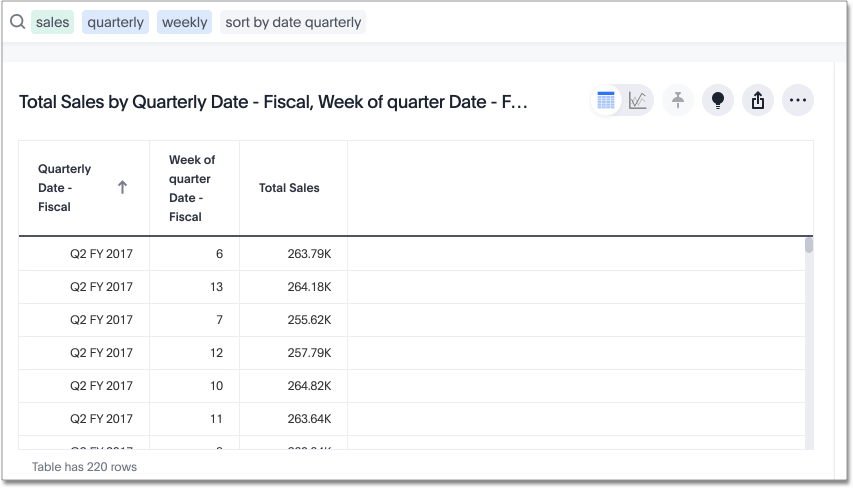This screenshot has width=853, height=488.
Task: Click the table's vertical scrollbar thumb
Action: click(809, 245)
